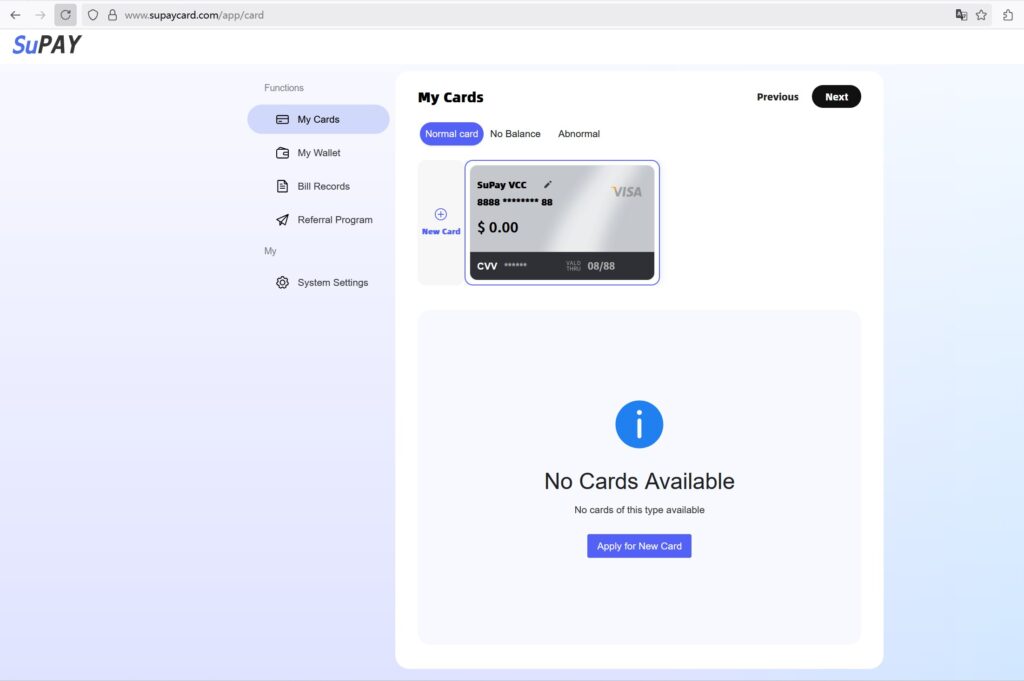Image resolution: width=1024 pixels, height=681 pixels.
Task: Click the plus icon to create a New Card
Action: pos(440,213)
